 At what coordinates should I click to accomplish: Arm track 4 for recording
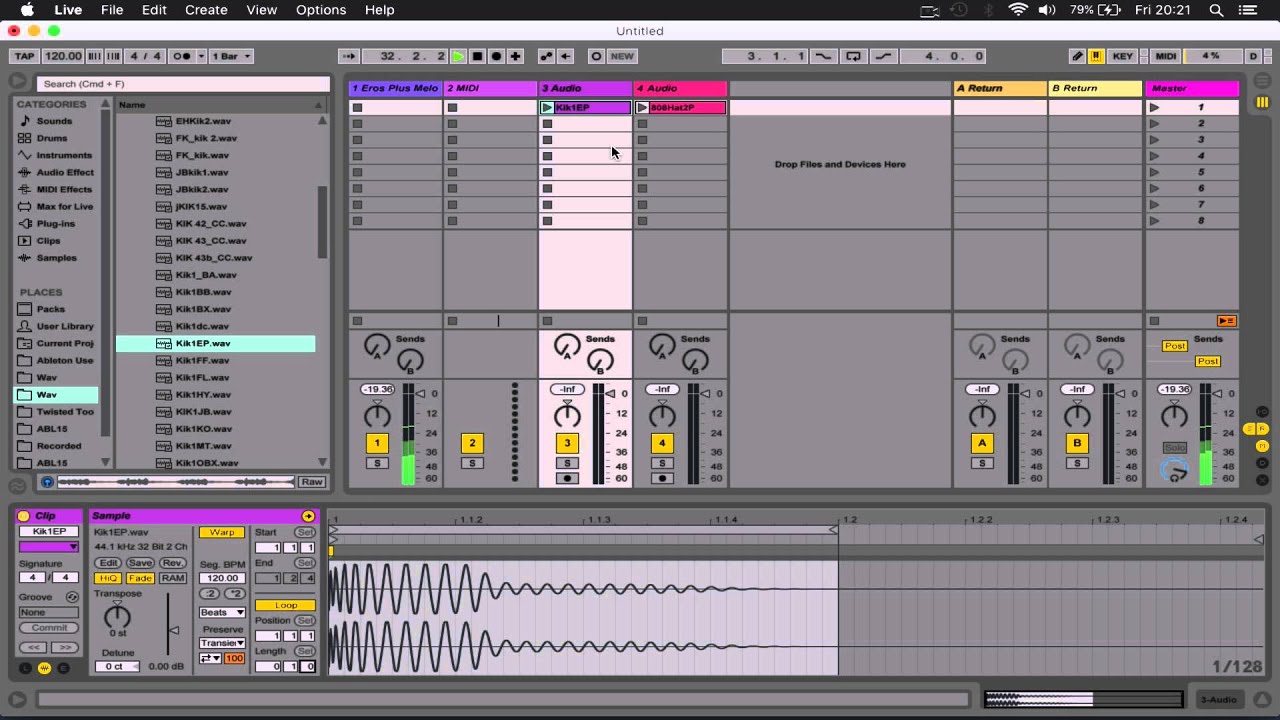coord(662,478)
